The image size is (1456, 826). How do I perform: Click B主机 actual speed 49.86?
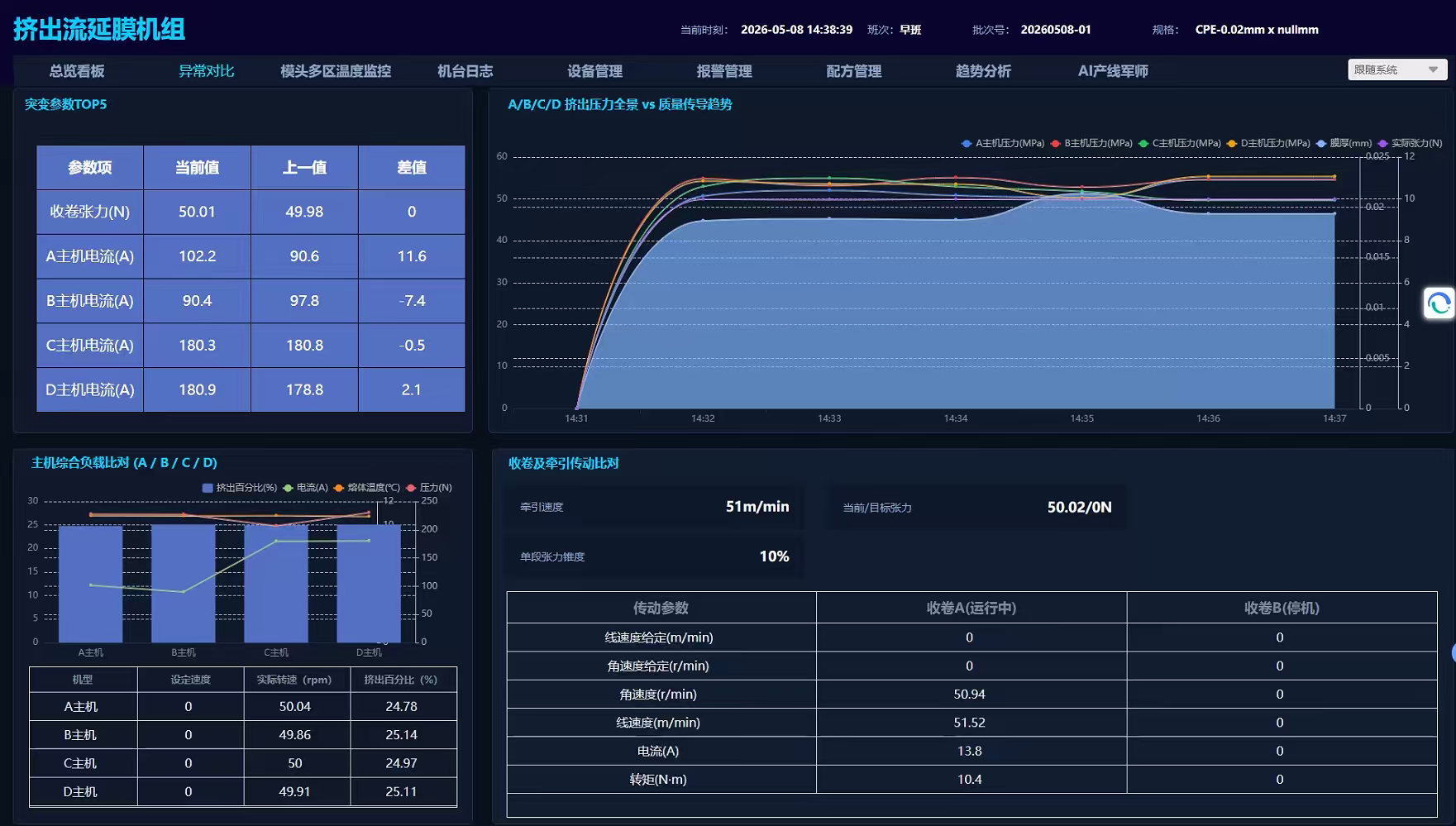294,735
